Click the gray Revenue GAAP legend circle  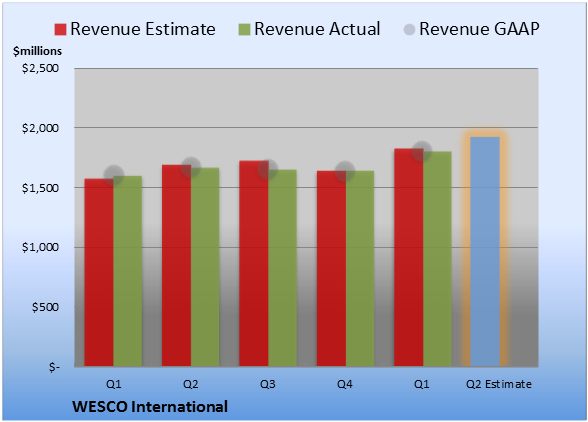pyautogui.click(x=409, y=29)
